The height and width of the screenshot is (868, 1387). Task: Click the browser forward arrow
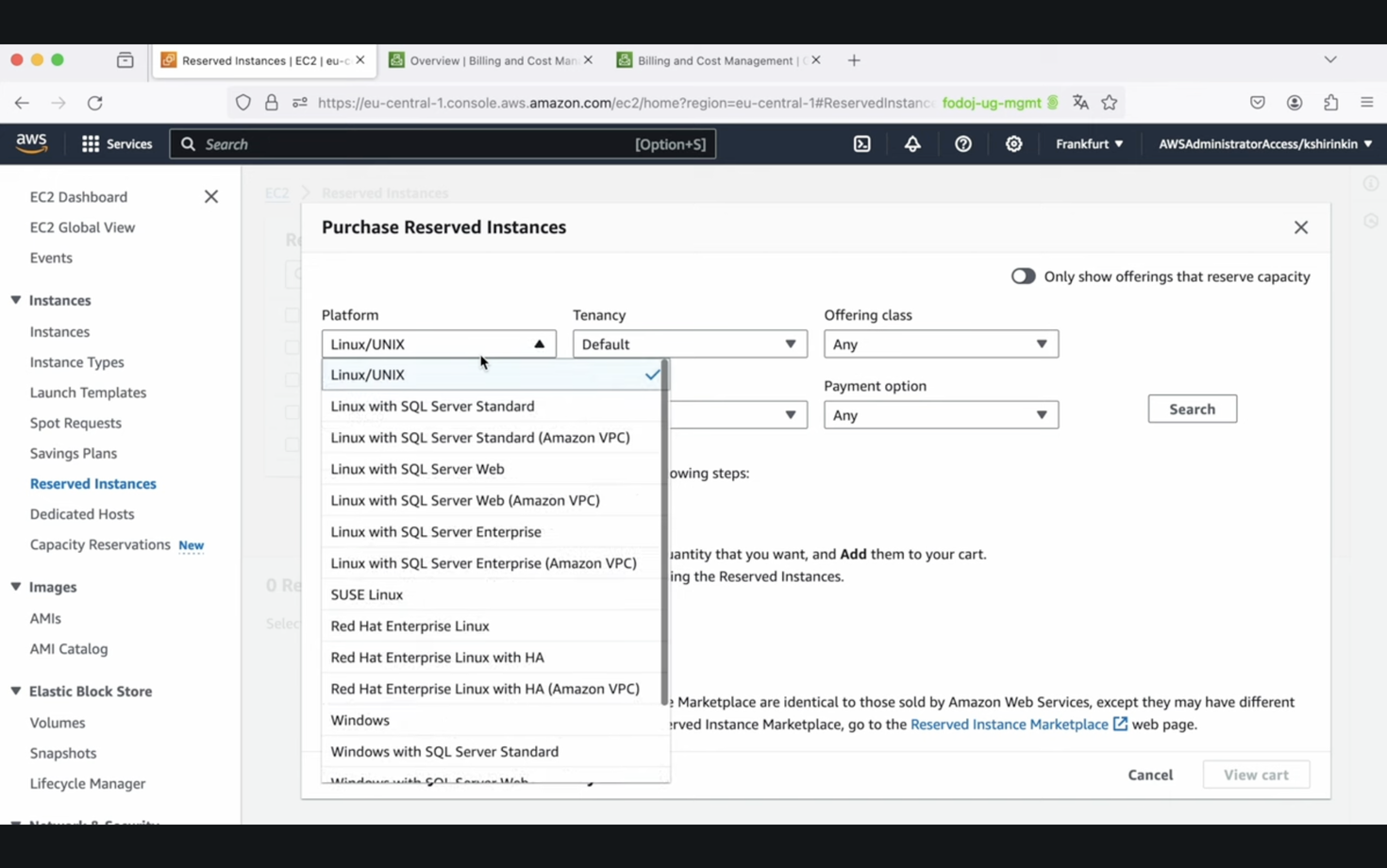[58, 103]
